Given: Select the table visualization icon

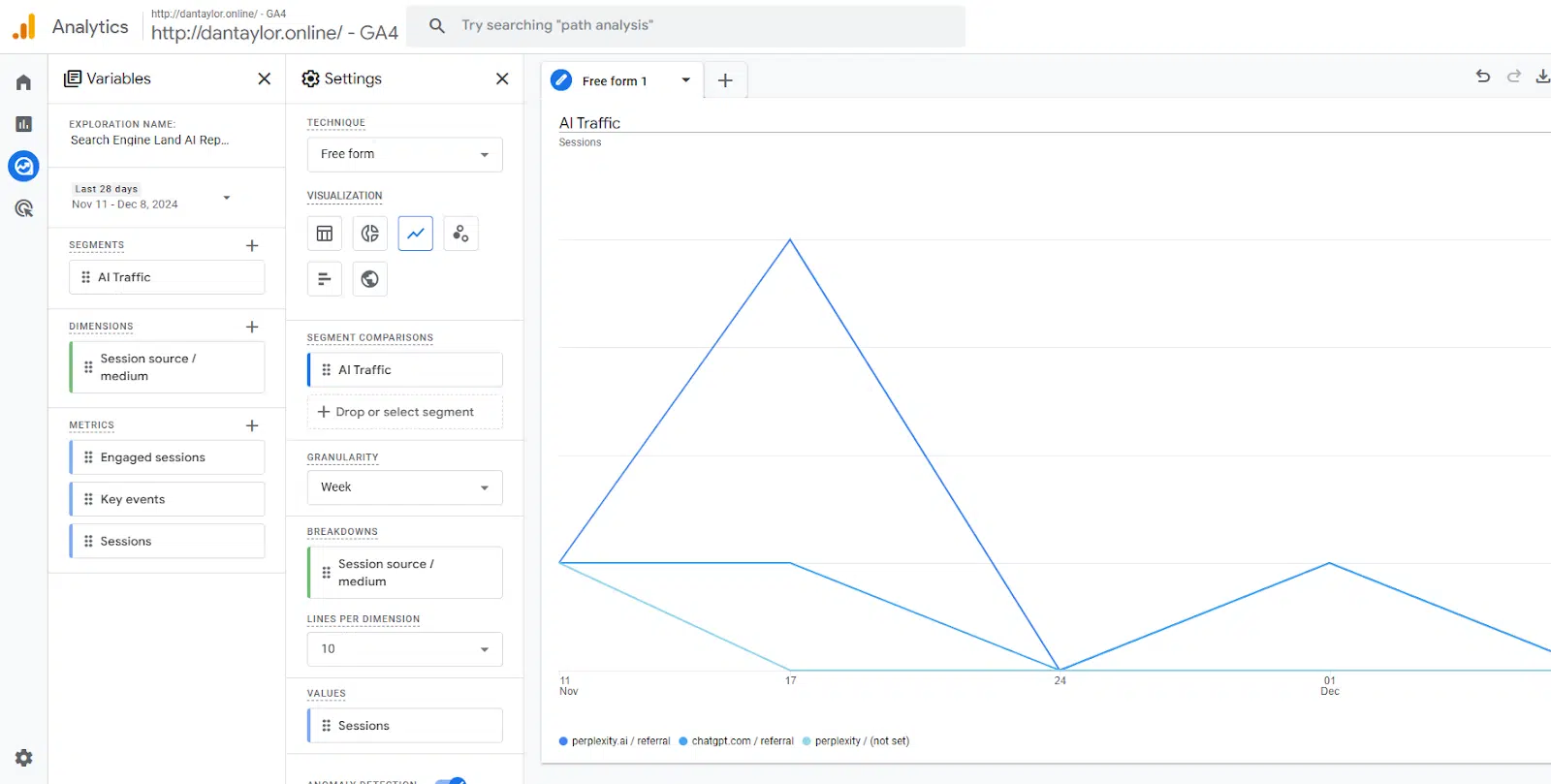Looking at the screenshot, I should coord(325,234).
